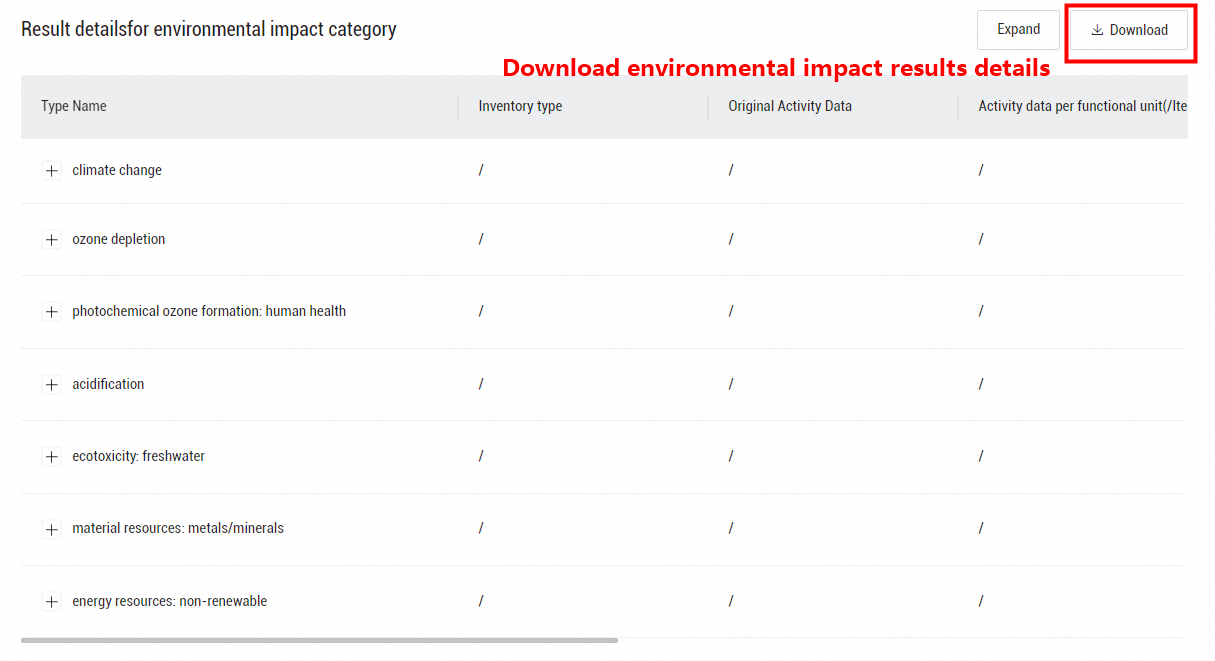Image resolution: width=1215 pixels, height=661 pixels.
Task: Click the Inventory type column header
Action: tap(520, 106)
